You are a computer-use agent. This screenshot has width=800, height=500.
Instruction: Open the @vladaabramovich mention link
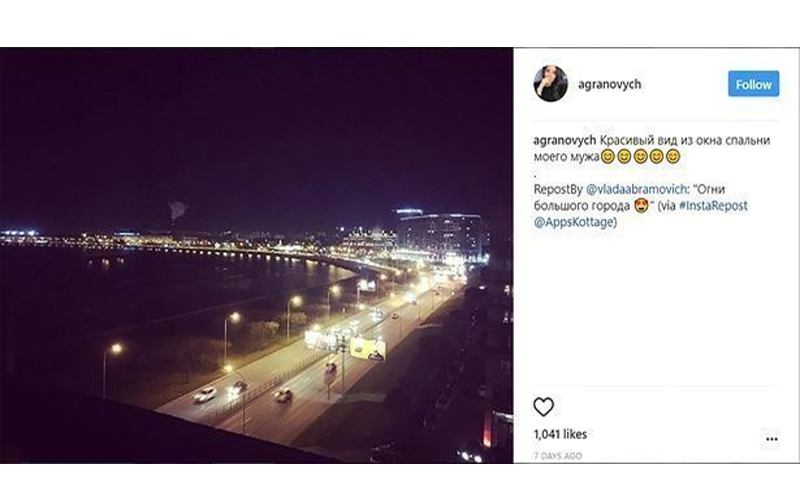(x=636, y=189)
